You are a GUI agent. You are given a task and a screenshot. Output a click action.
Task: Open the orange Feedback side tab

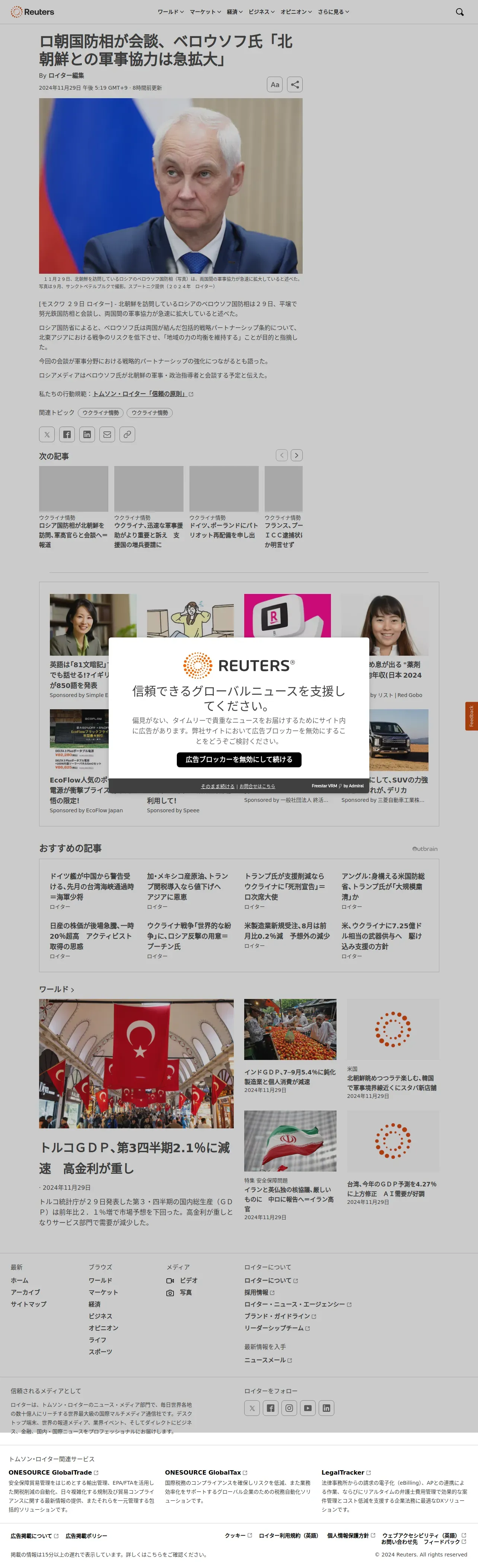tap(471, 716)
